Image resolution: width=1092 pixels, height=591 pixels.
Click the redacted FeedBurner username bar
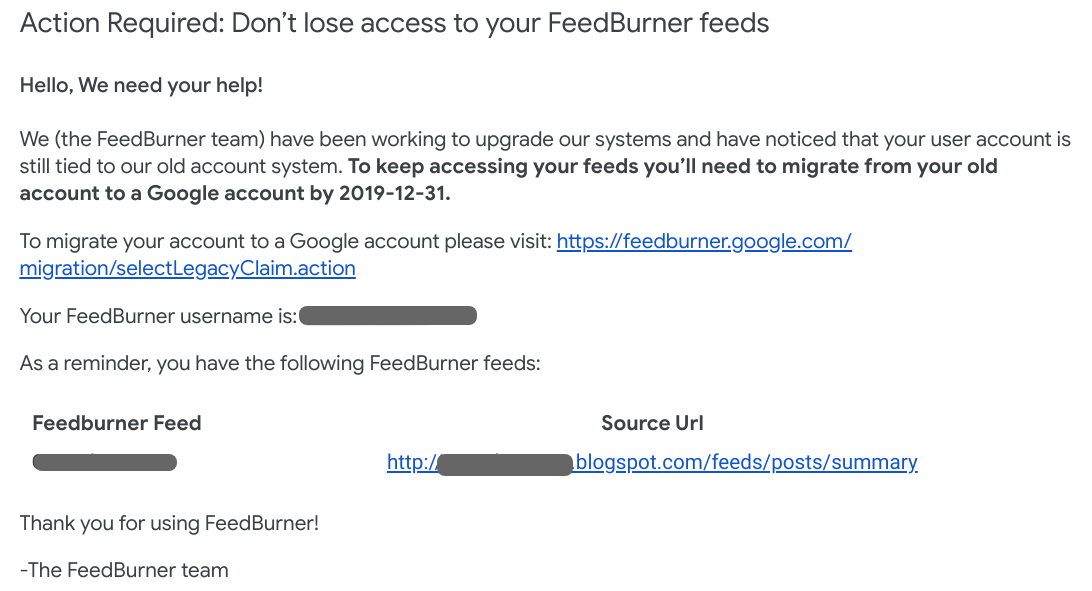click(388, 316)
